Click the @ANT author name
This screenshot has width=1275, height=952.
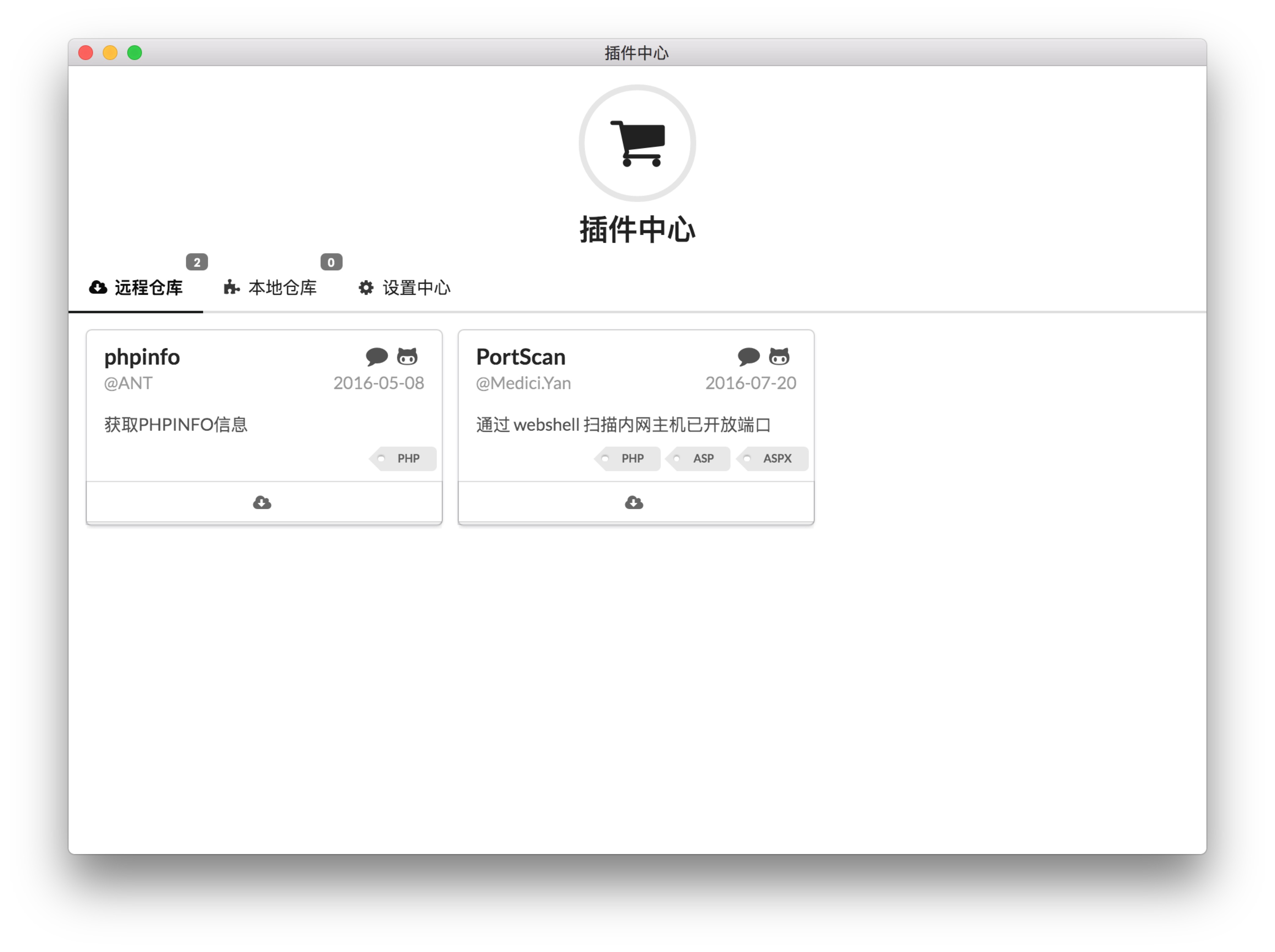pyautogui.click(x=128, y=383)
